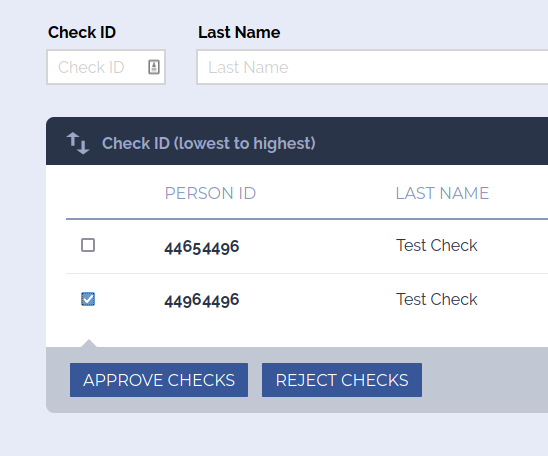Click the LAST NAME column header
548x456 pixels.
pos(442,193)
